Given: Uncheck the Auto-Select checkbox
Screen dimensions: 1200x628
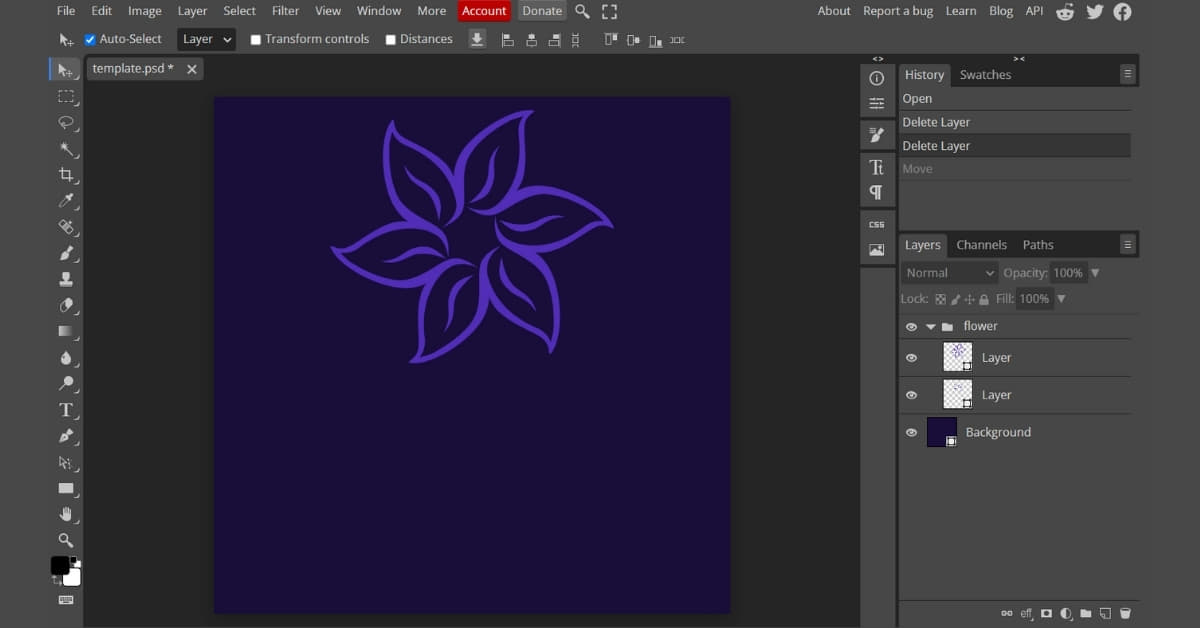Looking at the screenshot, I should pyautogui.click(x=90, y=39).
